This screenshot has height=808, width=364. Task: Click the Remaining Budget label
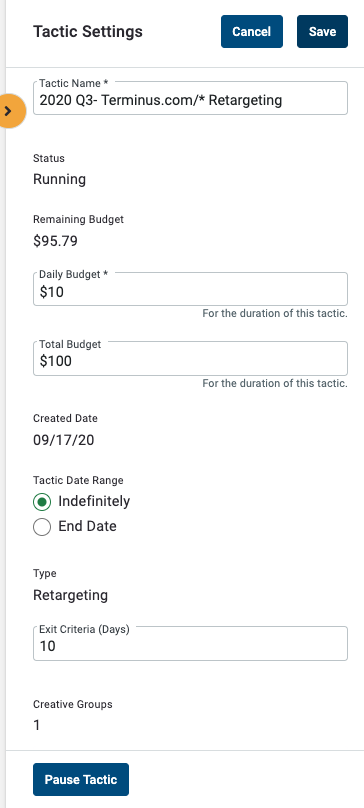(78, 220)
